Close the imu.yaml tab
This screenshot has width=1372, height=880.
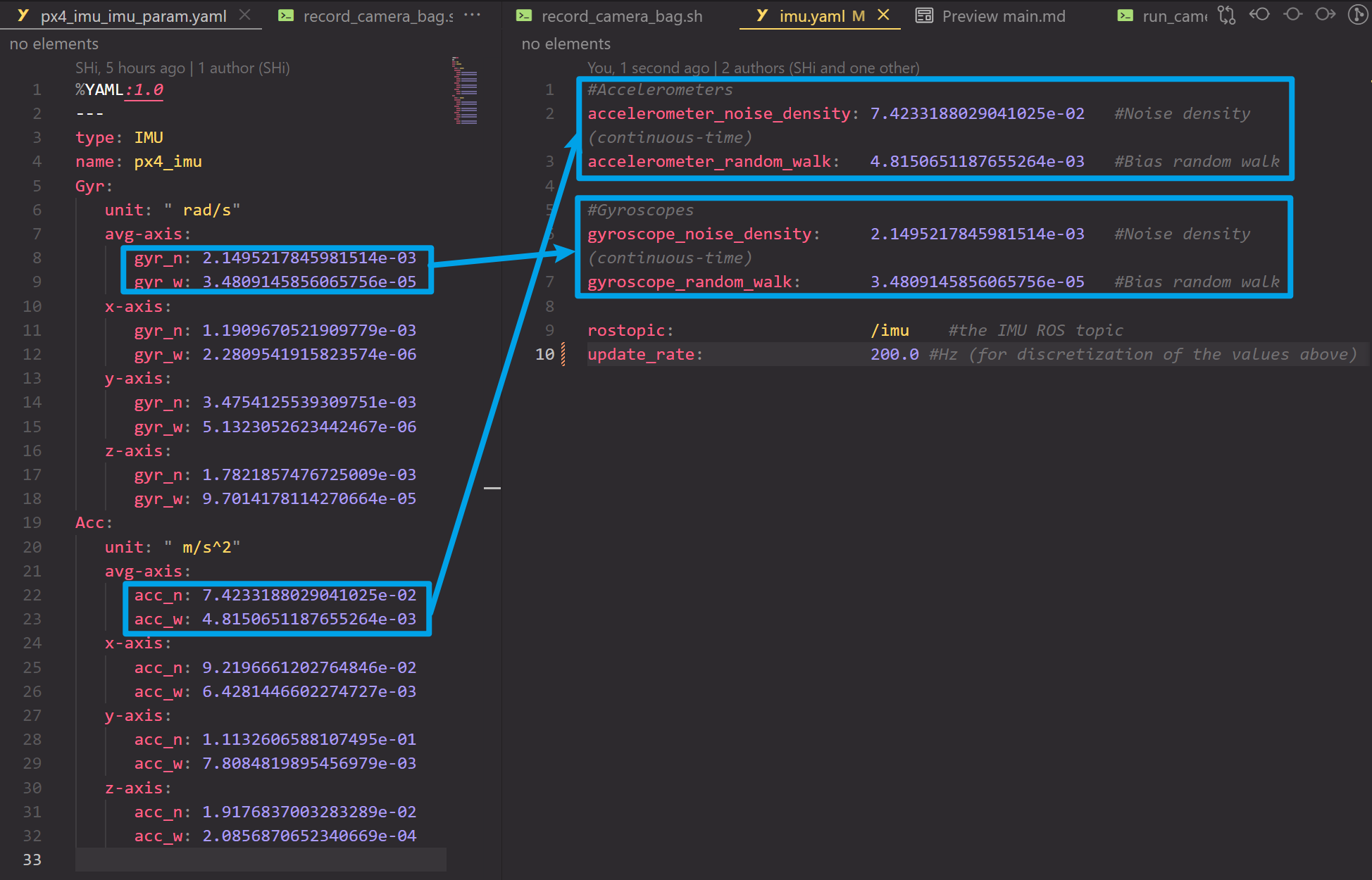[883, 15]
